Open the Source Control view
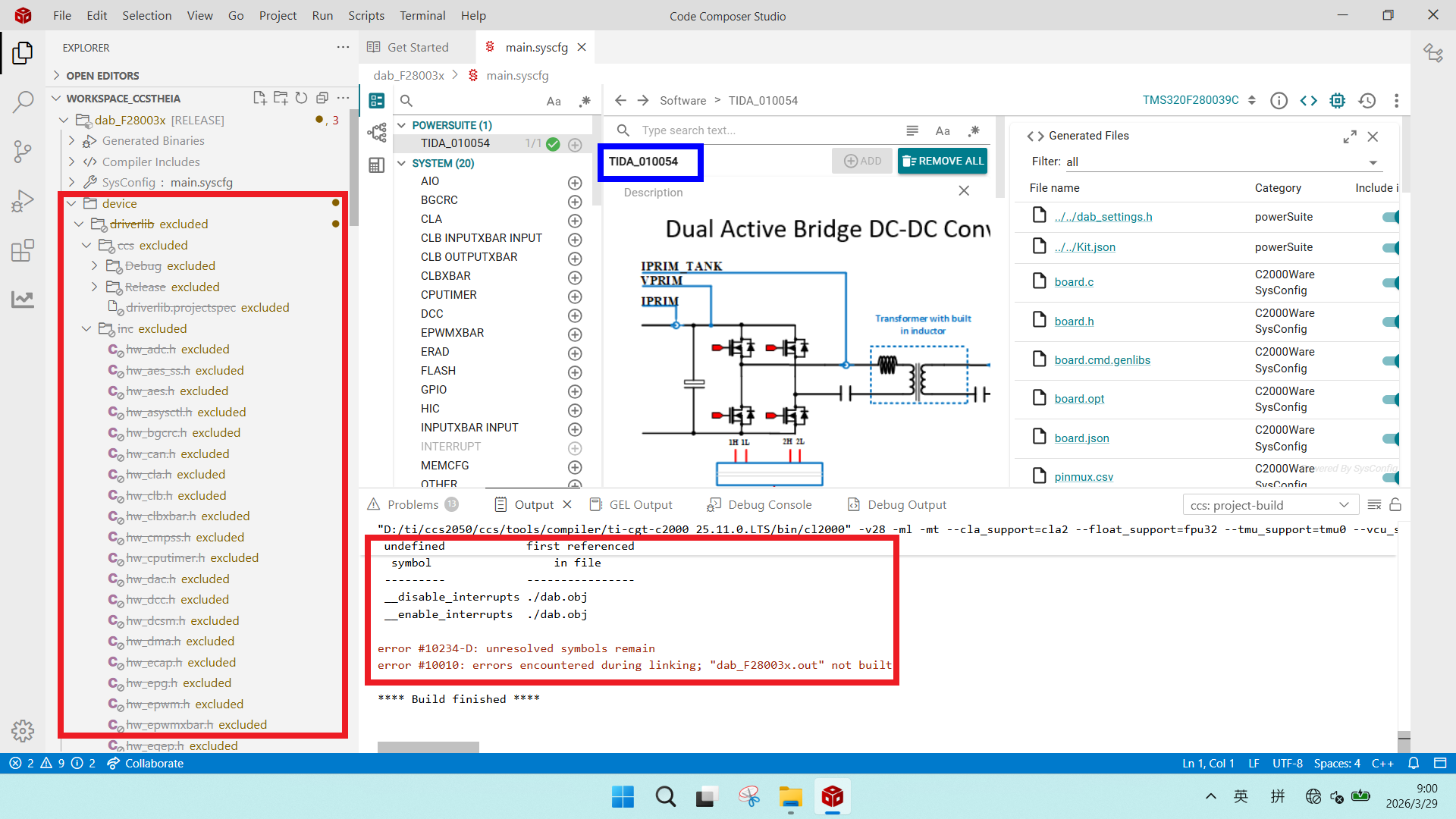This screenshot has width=1456, height=819. point(23,152)
